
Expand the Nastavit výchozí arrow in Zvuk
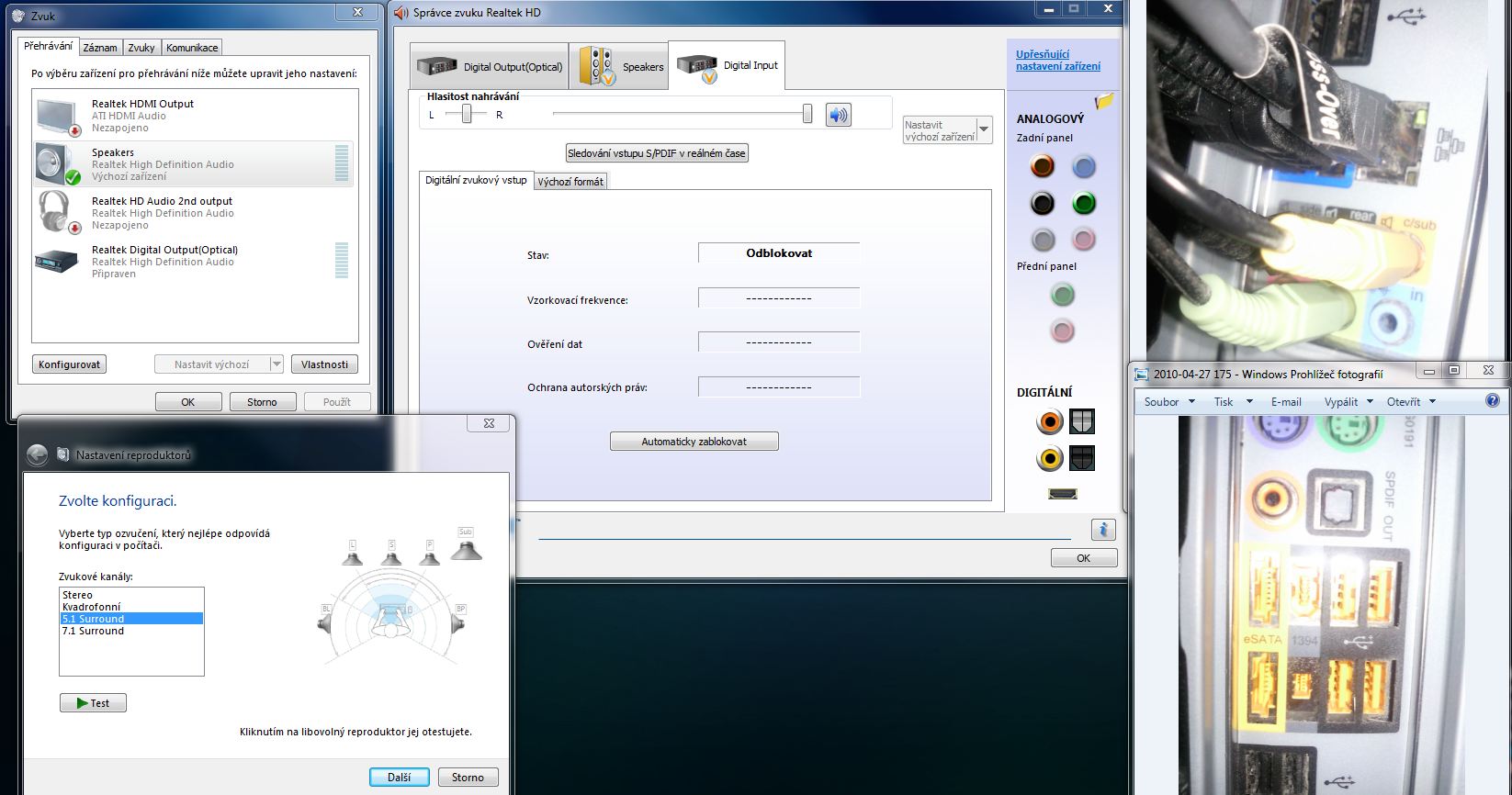point(276,364)
